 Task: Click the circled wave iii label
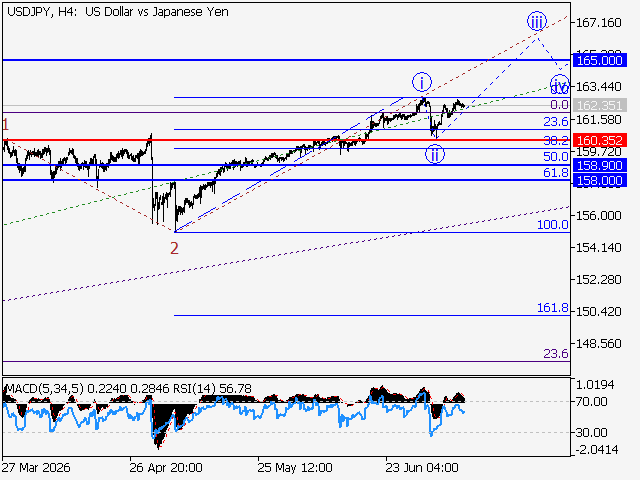click(x=536, y=21)
